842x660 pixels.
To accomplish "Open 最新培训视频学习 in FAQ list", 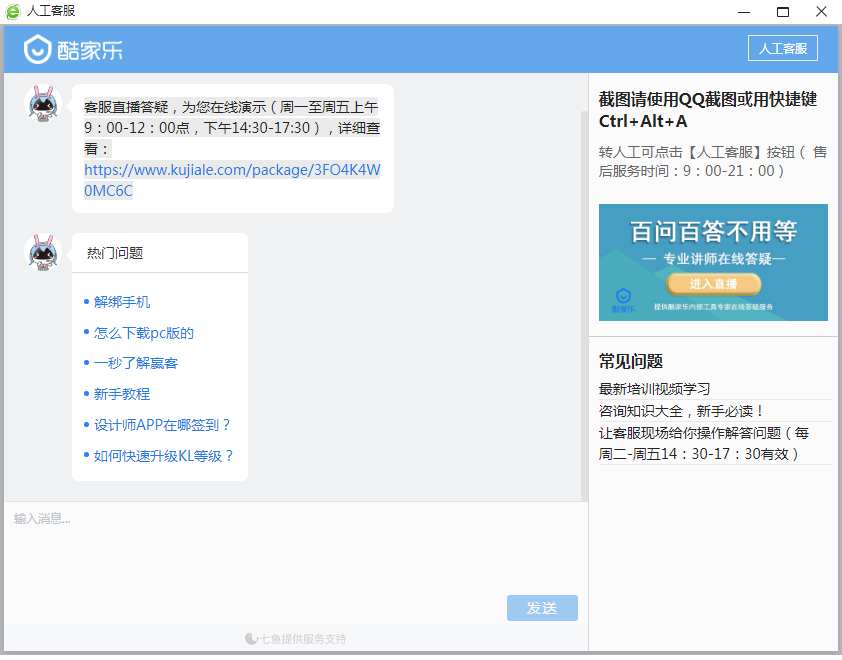I will pyautogui.click(x=654, y=389).
